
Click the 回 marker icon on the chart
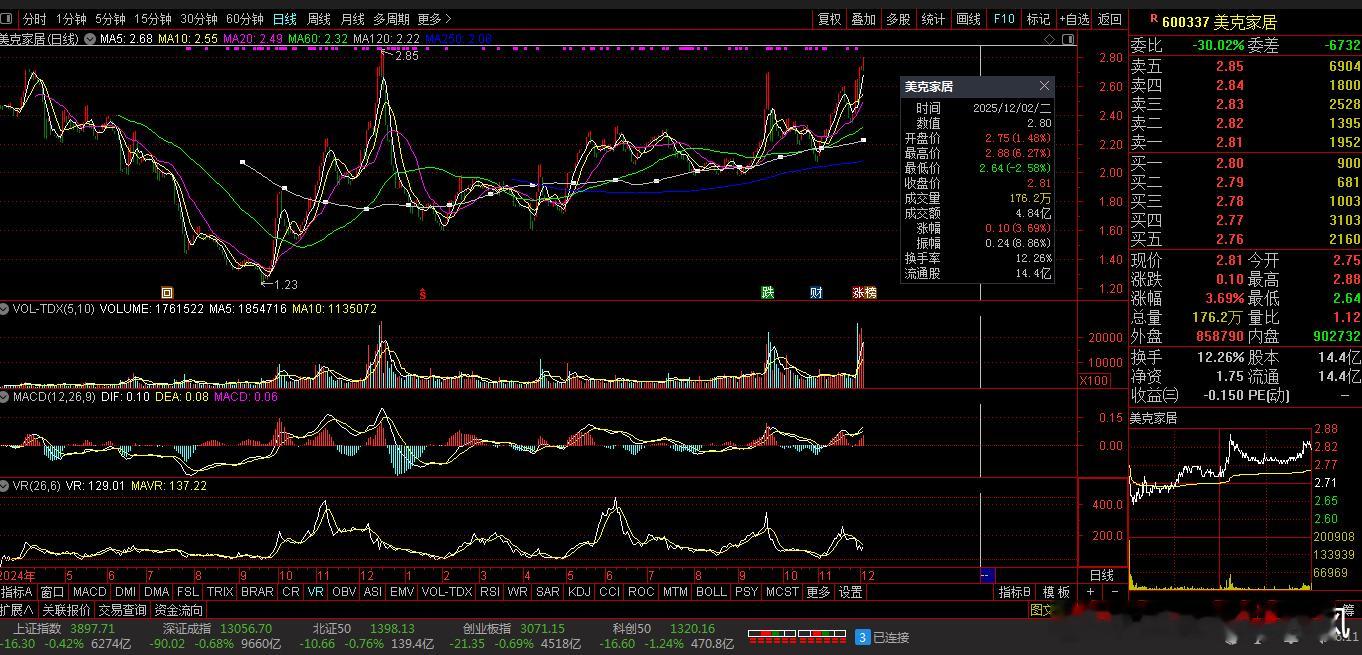pos(167,293)
